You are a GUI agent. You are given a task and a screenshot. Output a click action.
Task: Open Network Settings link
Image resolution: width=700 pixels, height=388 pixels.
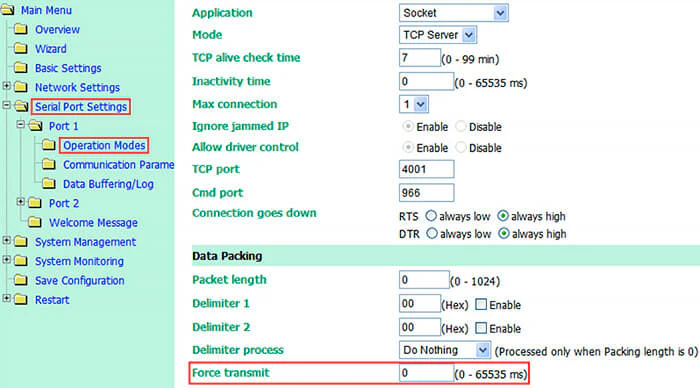77,88
